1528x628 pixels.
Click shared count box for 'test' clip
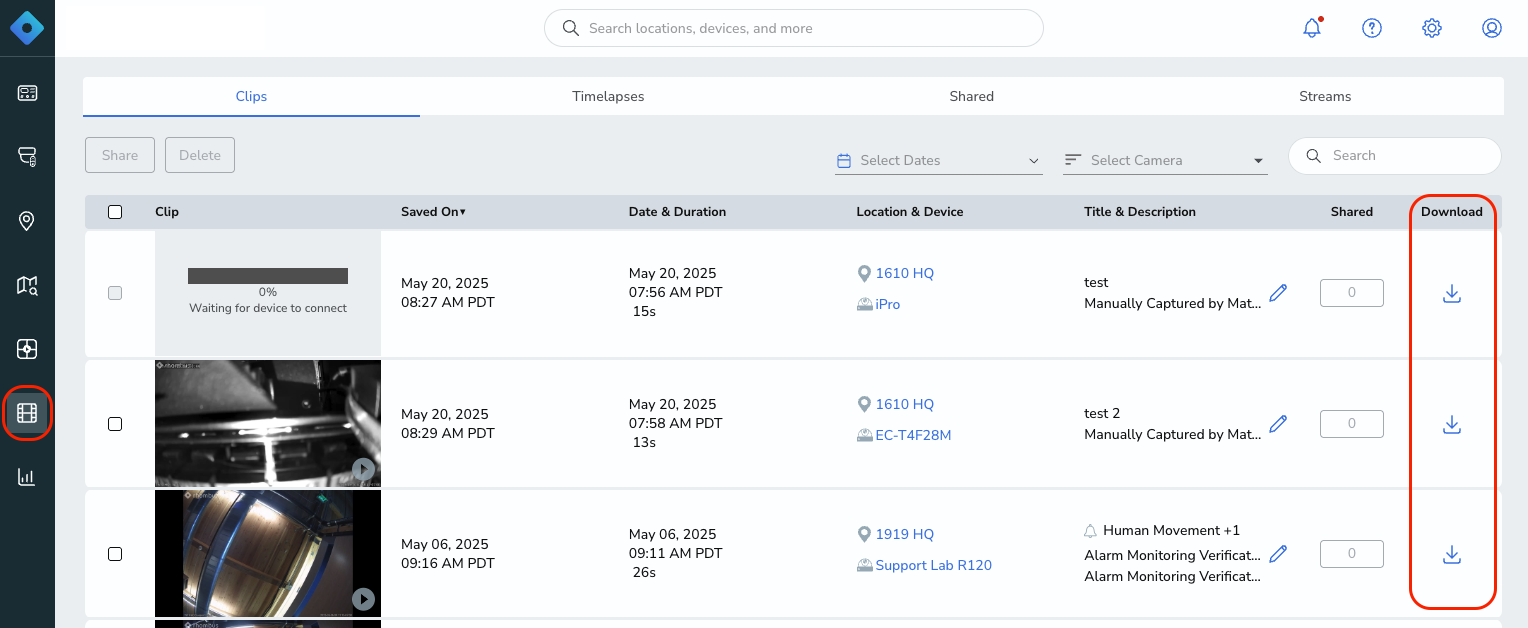coord(1352,293)
